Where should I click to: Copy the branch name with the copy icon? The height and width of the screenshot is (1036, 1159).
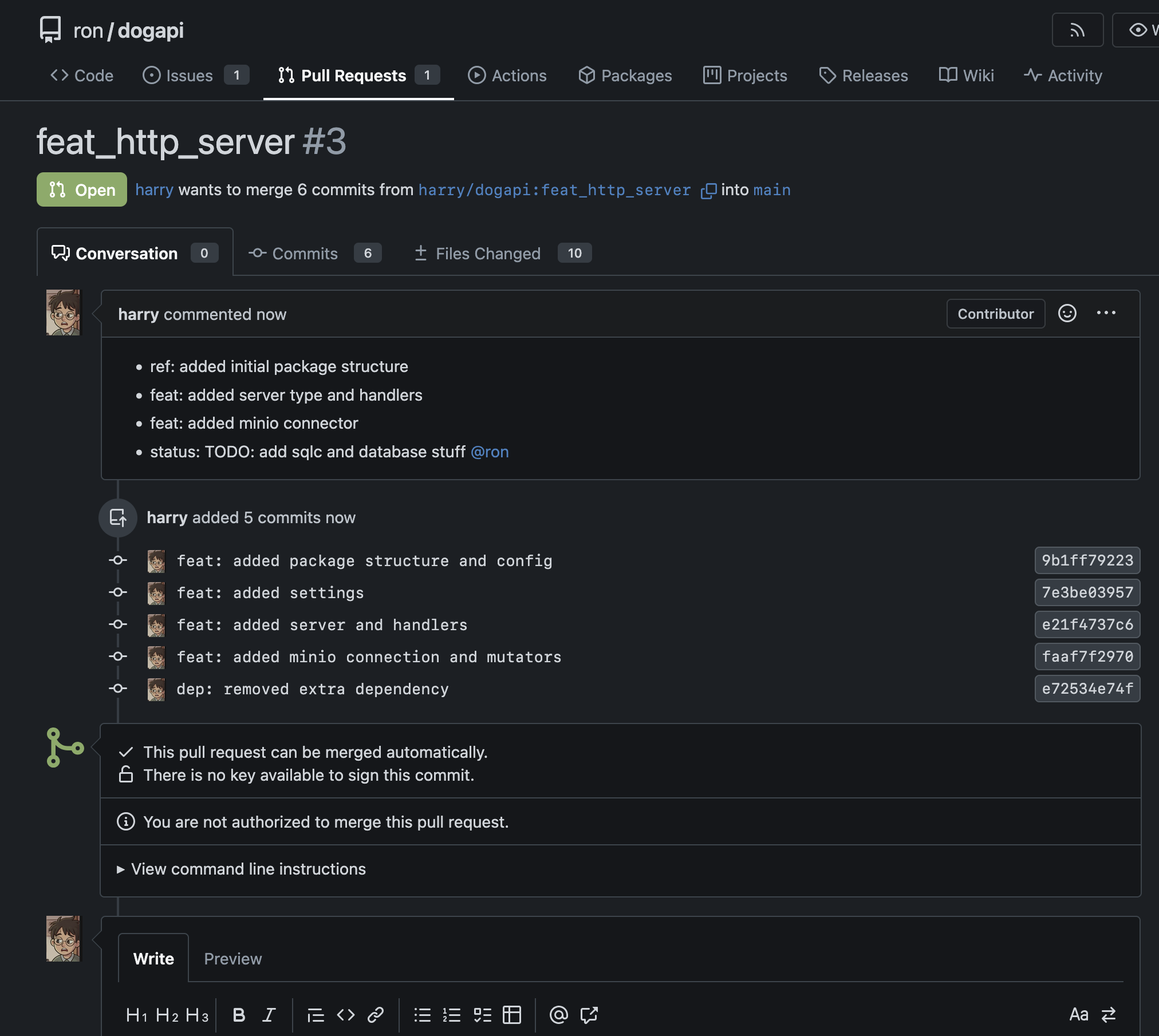[708, 191]
